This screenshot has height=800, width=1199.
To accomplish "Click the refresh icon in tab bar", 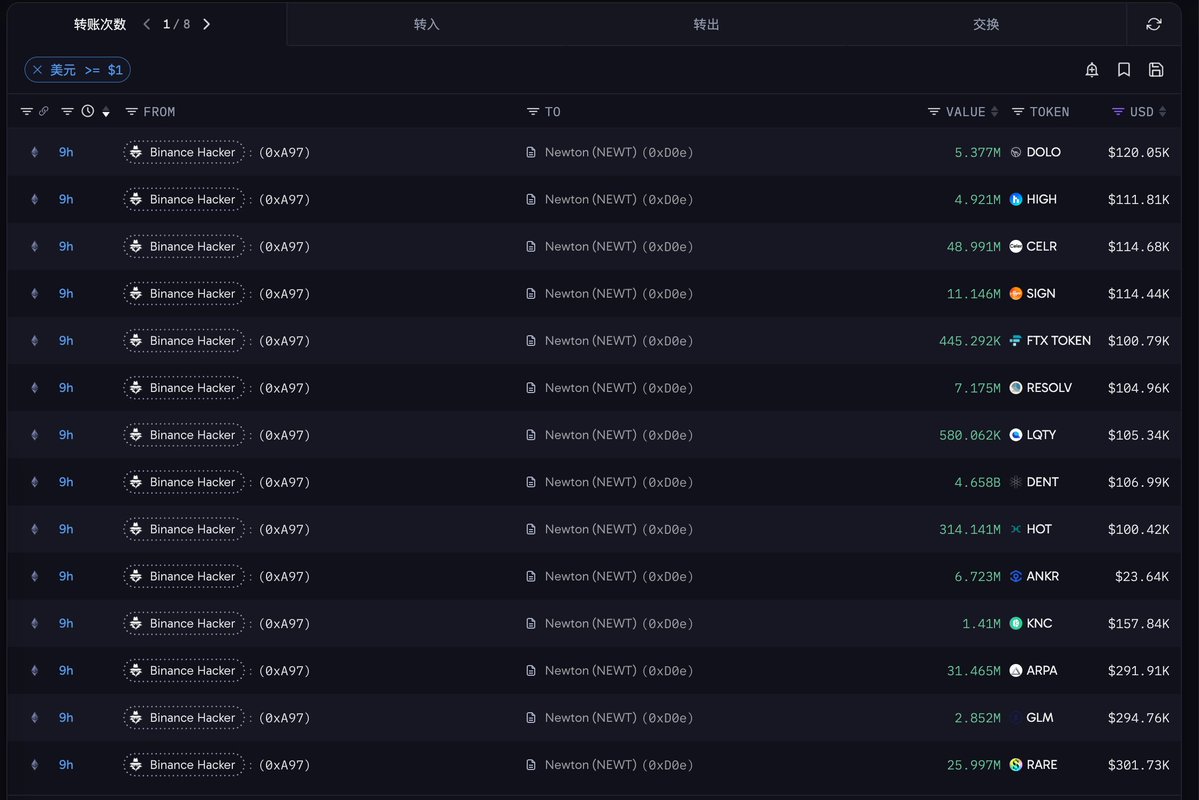I will 1154,24.
